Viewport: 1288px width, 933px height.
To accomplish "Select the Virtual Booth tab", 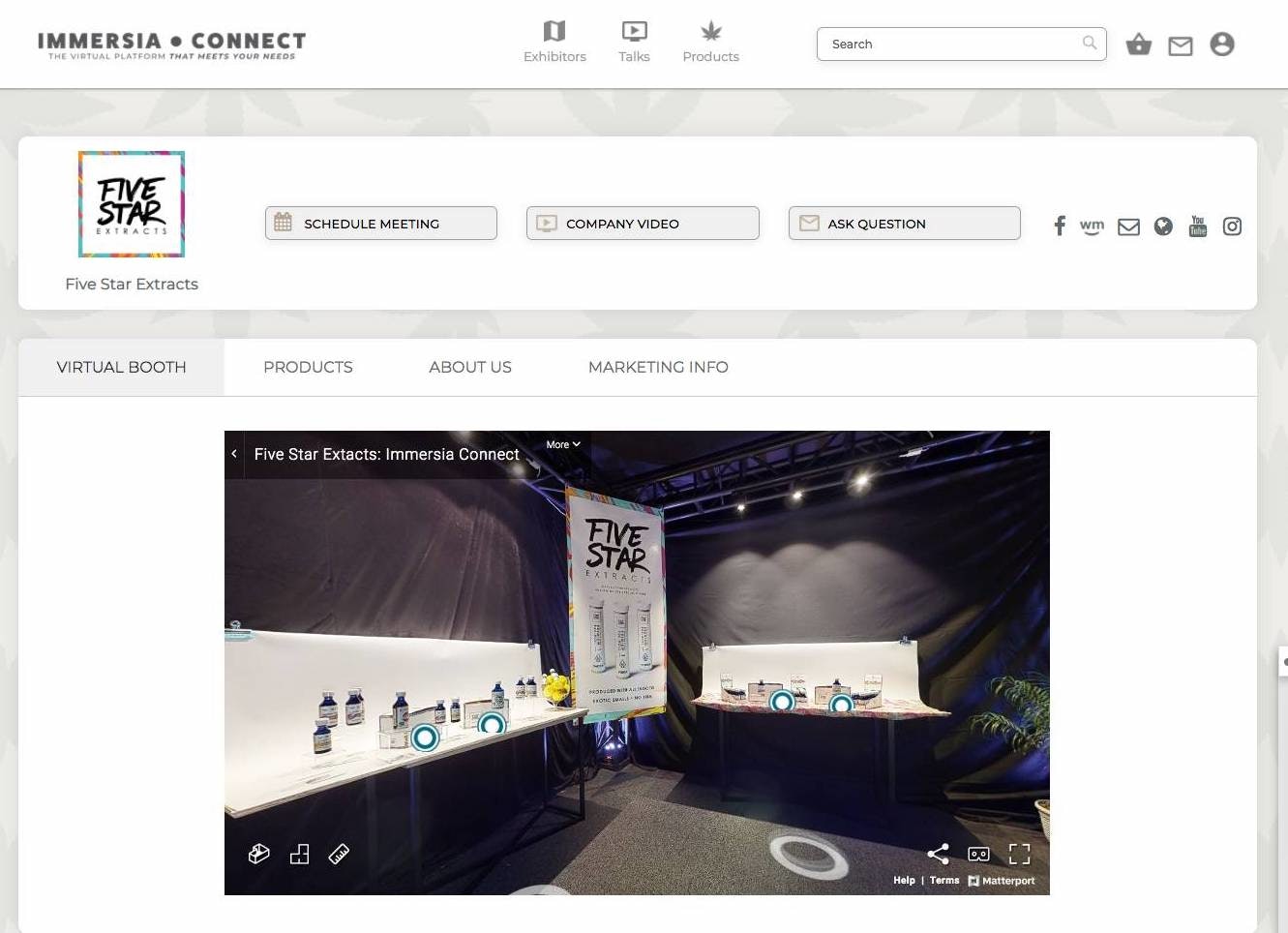I will [x=121, y=367].
